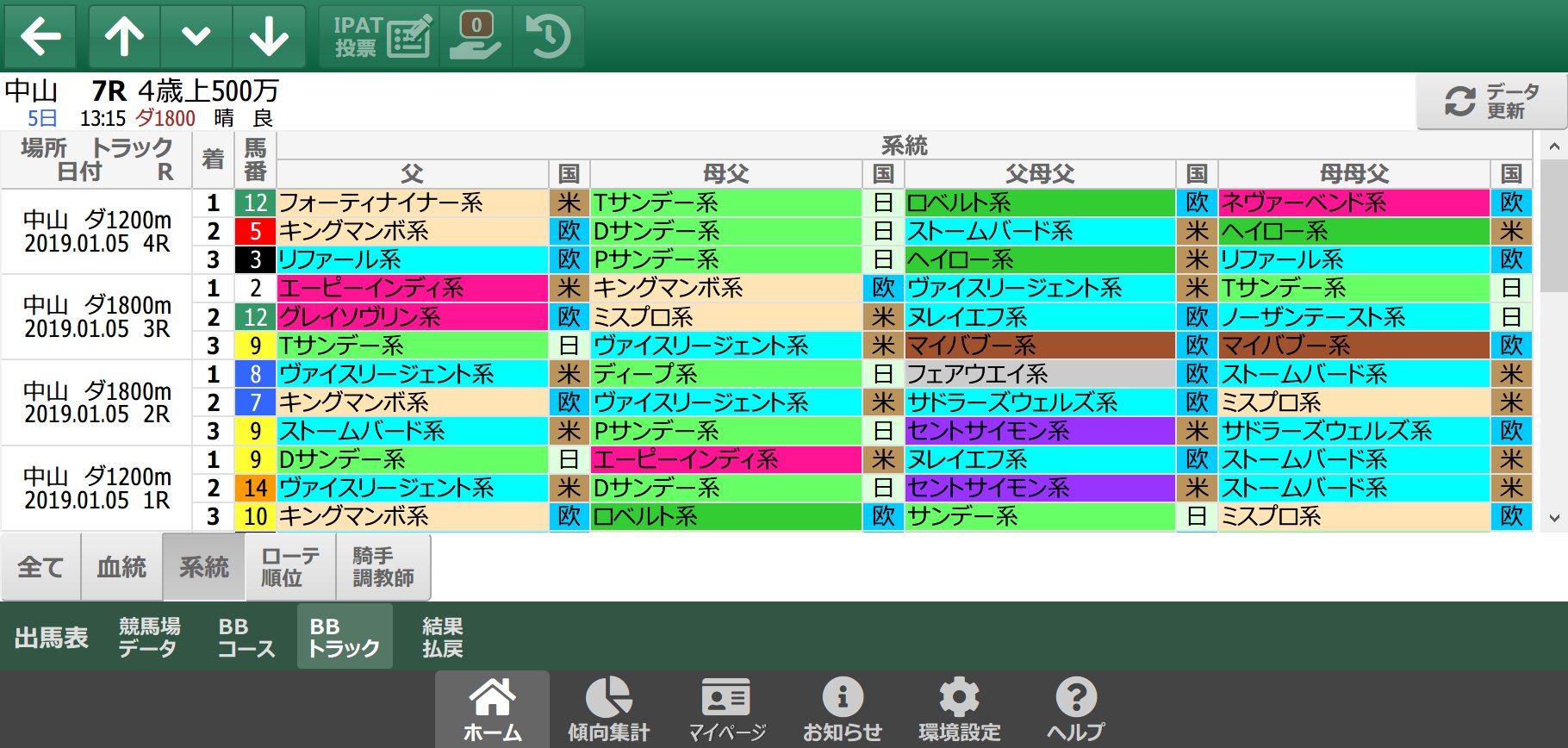Click green horse number 12 in 4R
This screenshot has width=1568, height=748.
255,203
